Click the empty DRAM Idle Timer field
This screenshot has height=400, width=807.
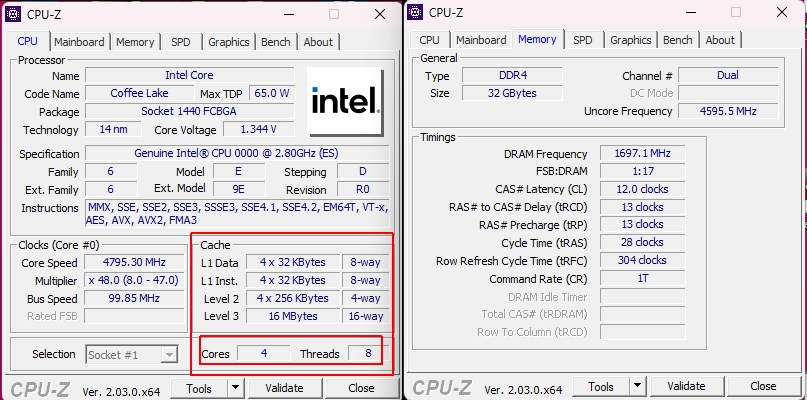click(x=642, y=297)
